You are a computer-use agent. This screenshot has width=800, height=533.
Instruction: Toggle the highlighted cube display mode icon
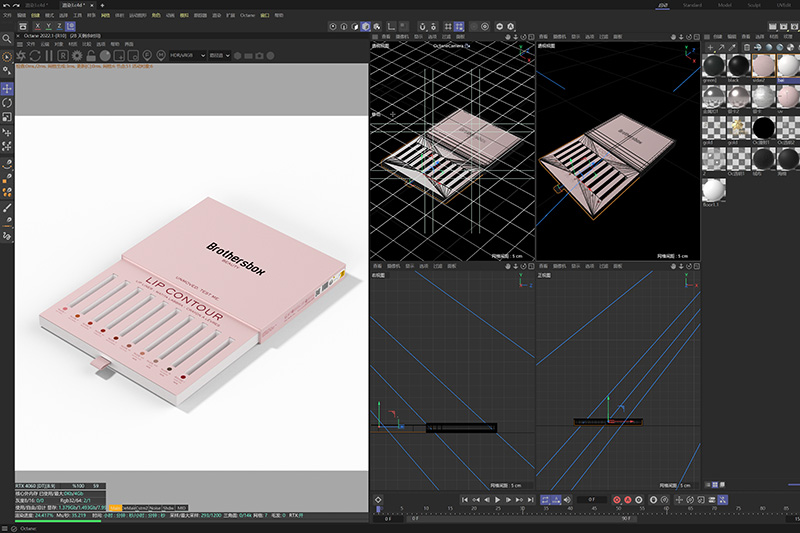point(366,26)
